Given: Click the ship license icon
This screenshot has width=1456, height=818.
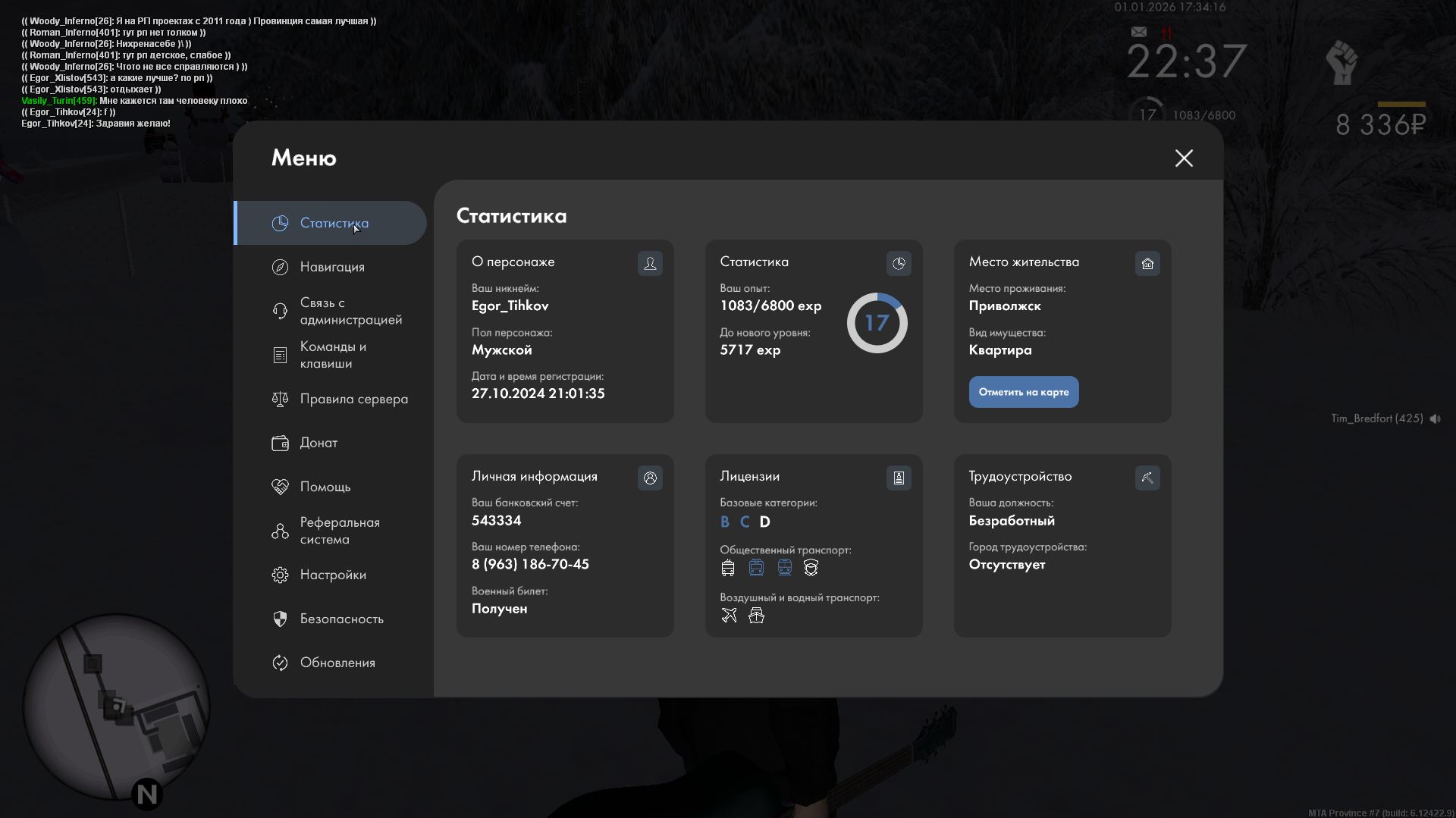Looking at the screenshot, I should coord(756,616).
